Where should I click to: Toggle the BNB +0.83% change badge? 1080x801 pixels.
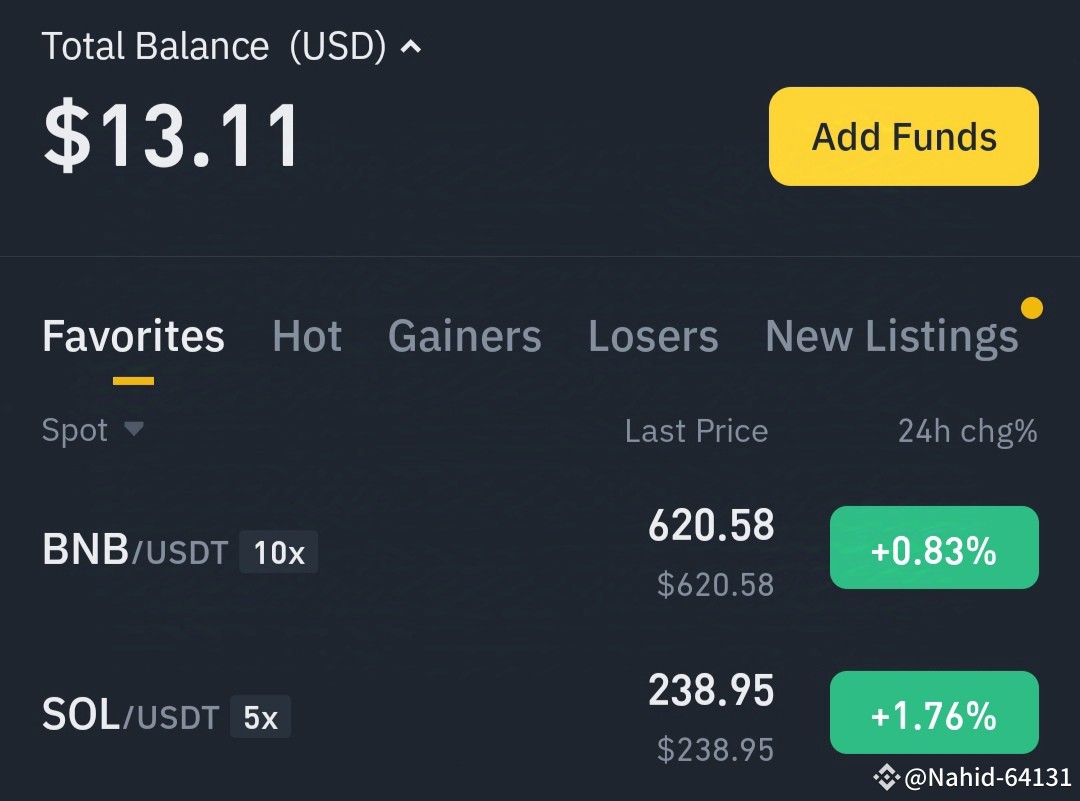(934, 548)
